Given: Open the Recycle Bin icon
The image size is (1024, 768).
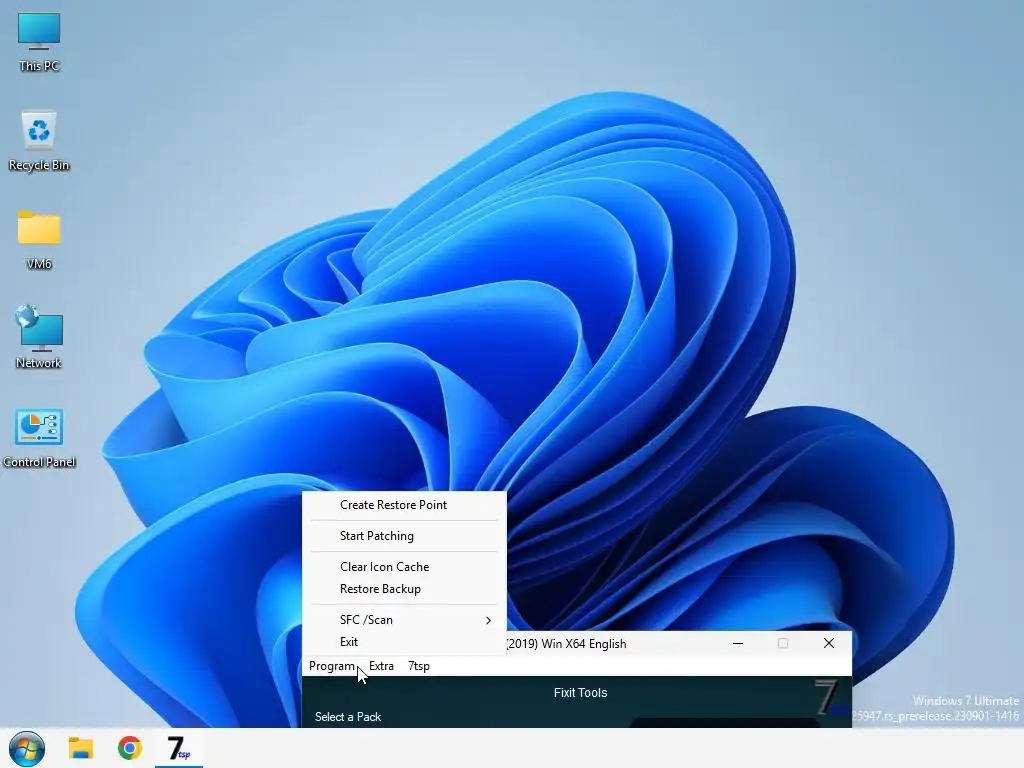Looking at the screenshot, I should [x=39, y=140].
